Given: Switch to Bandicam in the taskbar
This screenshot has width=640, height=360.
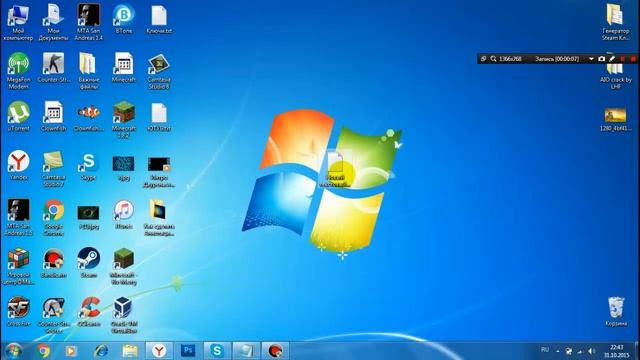Looking at the screenshot, I should click(x=276, y=351).
